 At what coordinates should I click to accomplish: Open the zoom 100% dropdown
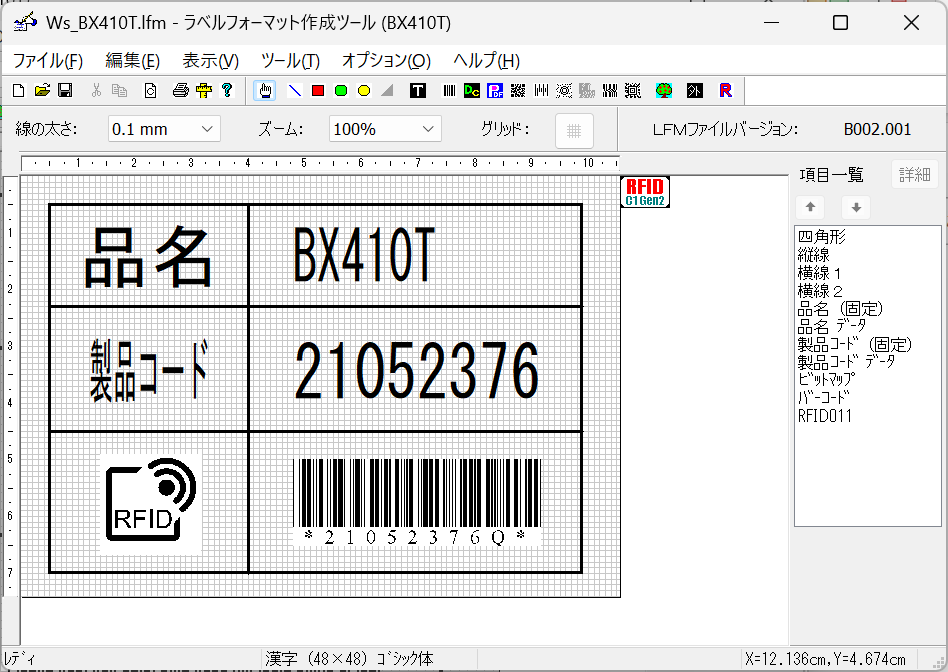[385, 129]
